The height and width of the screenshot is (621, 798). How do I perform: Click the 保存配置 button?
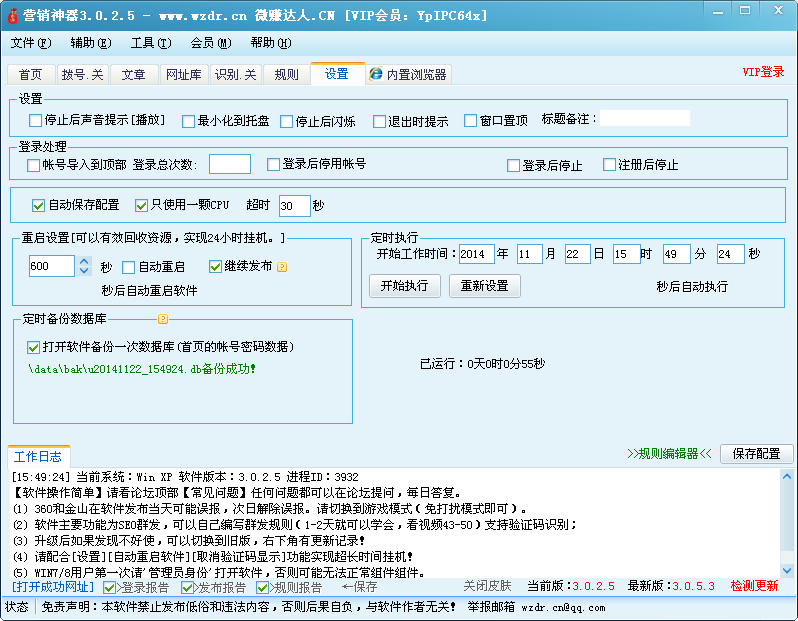tap(756, 454)
